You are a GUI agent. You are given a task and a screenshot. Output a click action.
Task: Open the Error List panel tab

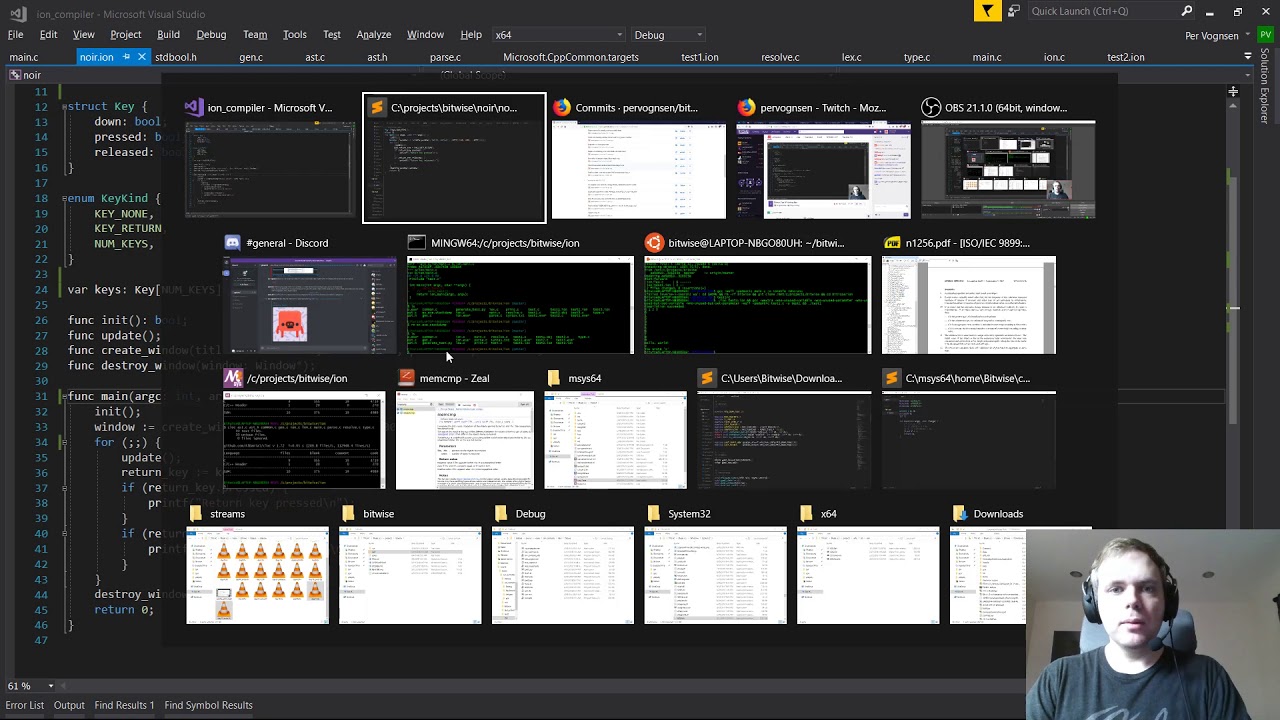pos(25,705)
